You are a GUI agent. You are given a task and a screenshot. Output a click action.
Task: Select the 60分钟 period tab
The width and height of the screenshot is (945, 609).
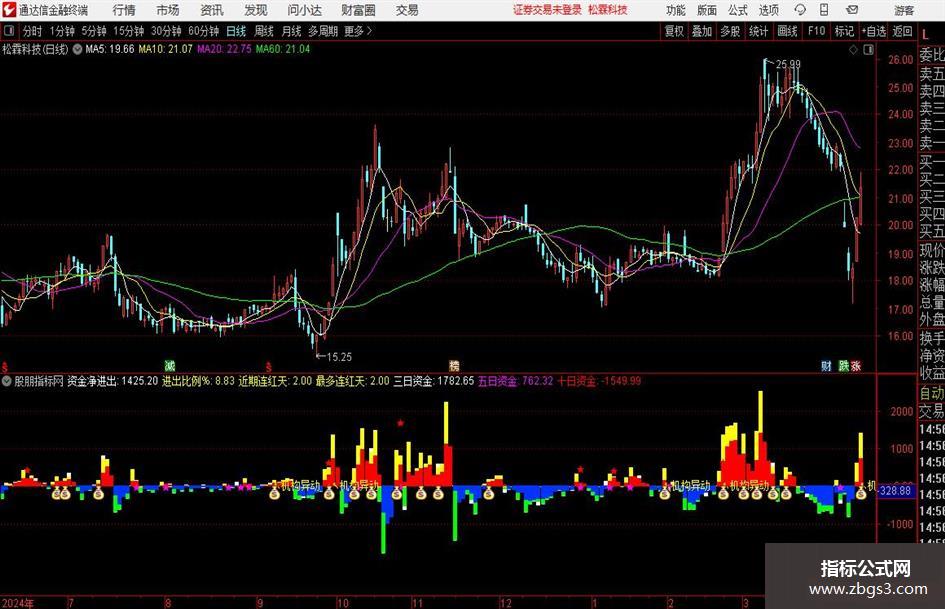(x=204, y=31)
